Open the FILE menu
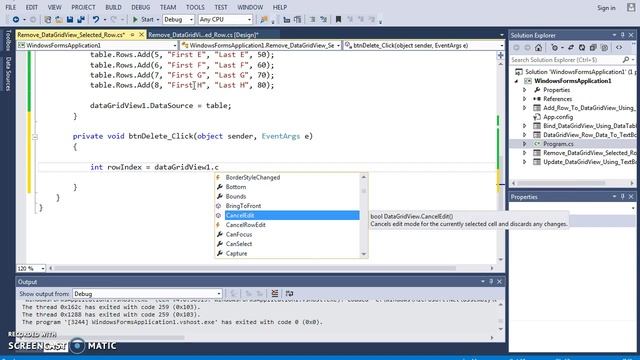Image resolution: width=640 pixels, height=360 pixels. pyautogui.click(x=11, y=7)
